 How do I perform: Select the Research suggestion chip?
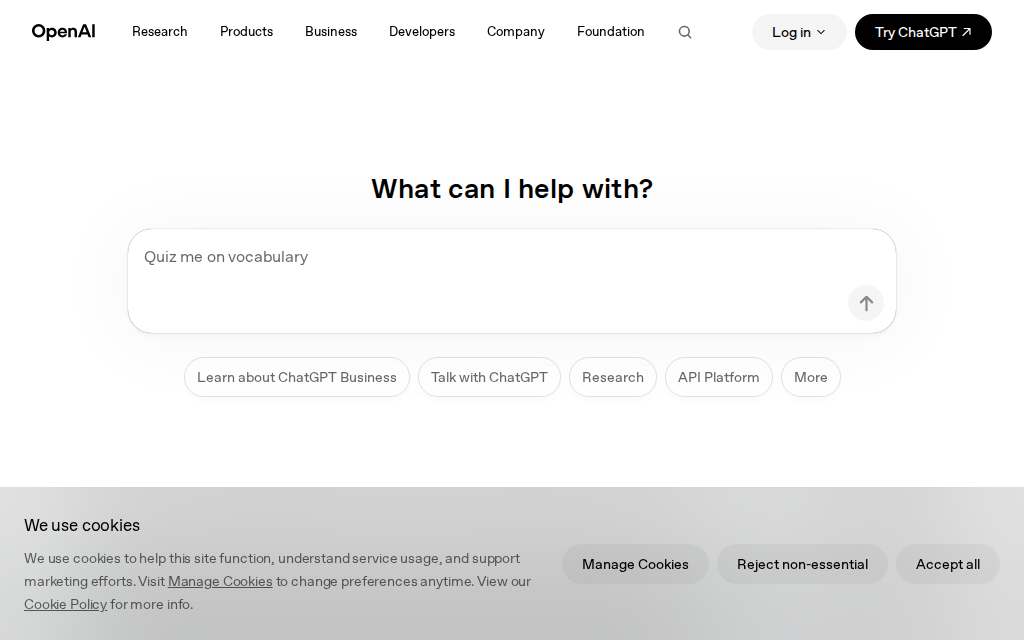point(613,377)
